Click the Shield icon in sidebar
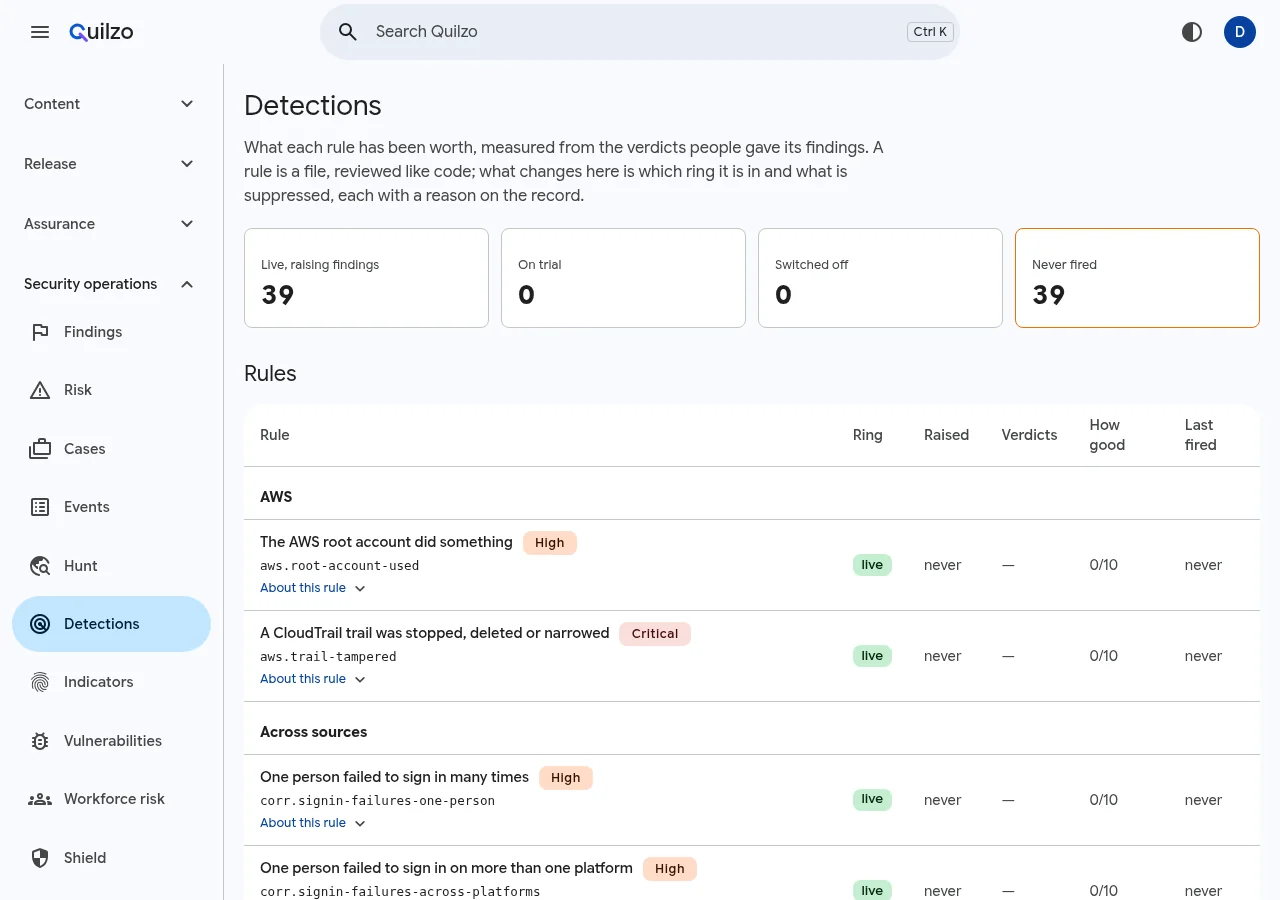This screenshot has width=1280, height=900. click(40, 858)
